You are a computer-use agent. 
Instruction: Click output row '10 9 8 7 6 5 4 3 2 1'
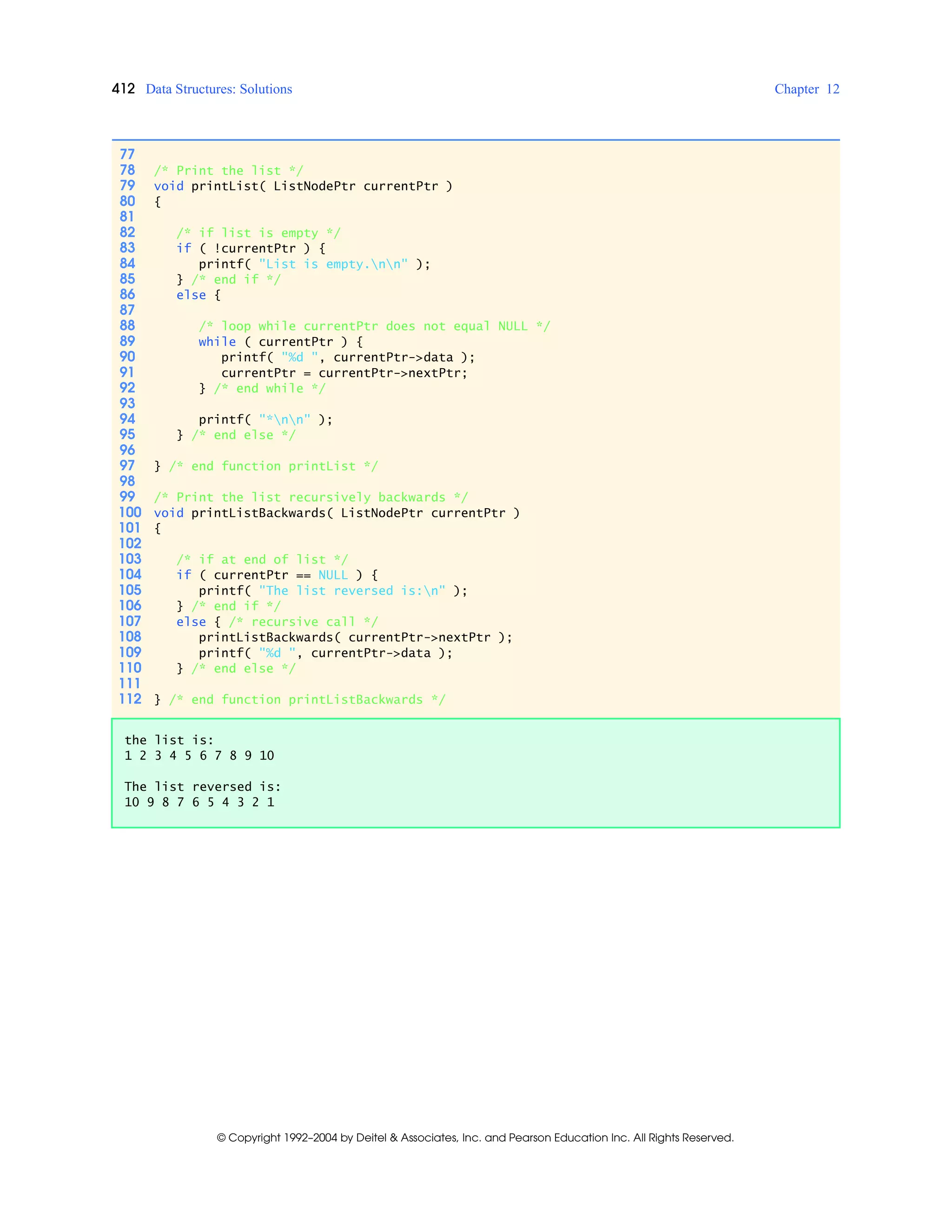click(199, 802)
